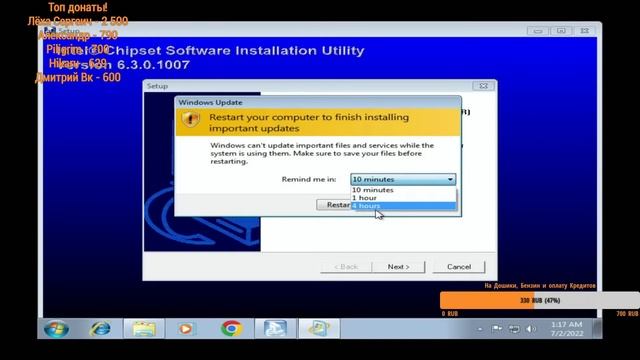
Task: Click the Show desktop strip
Action: pos(597,329)
